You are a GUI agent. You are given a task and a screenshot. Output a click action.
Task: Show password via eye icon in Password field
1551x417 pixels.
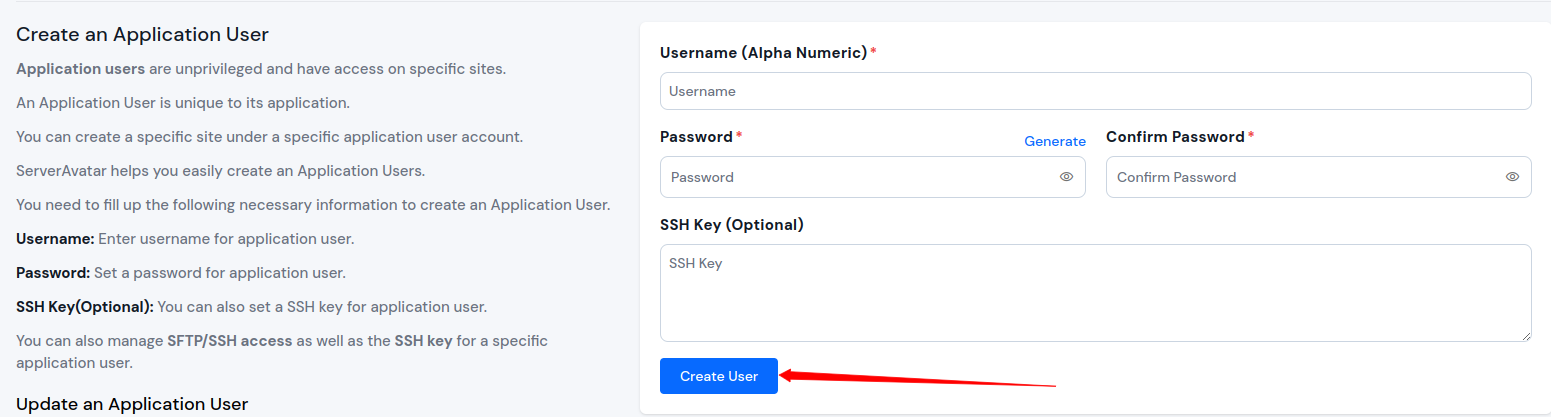pos(1066,177)
